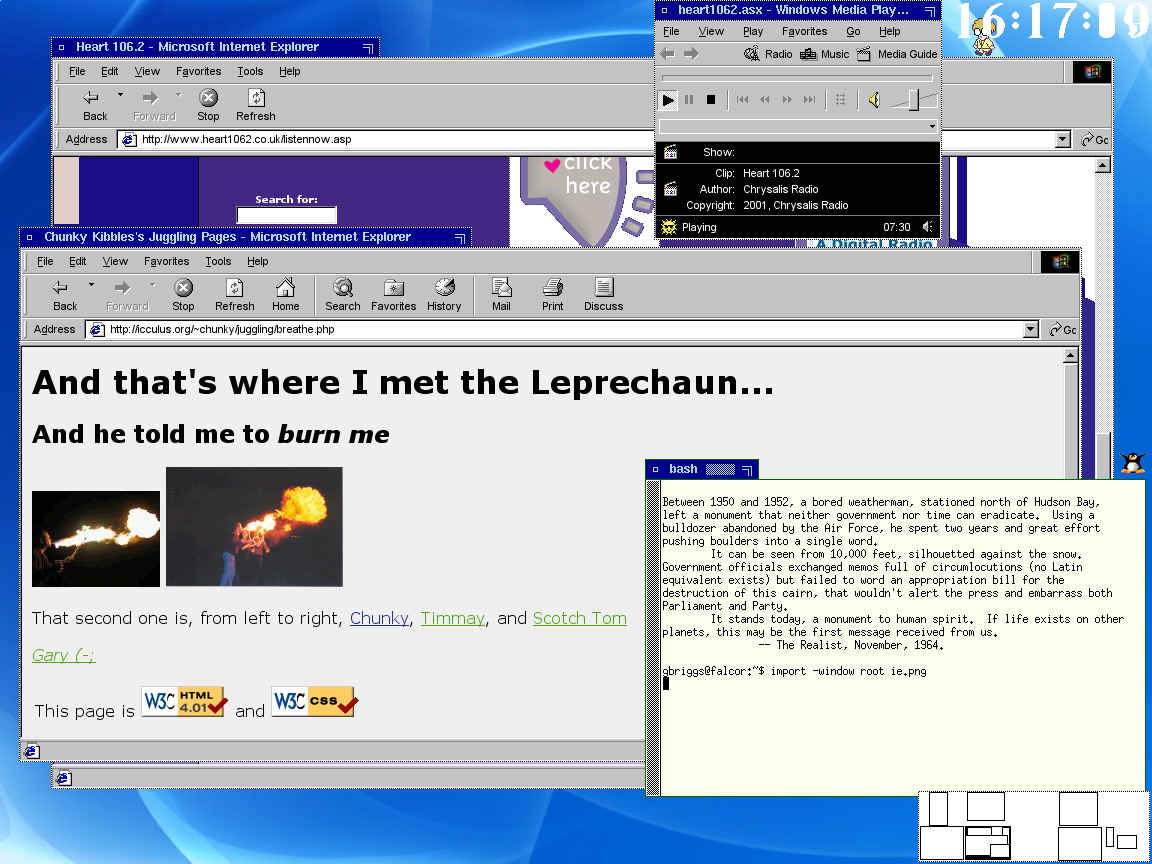The image size is (1152, 864).
Task: Click Stop in Heart 106.2 browser toolbar
Action: [208, 106]
